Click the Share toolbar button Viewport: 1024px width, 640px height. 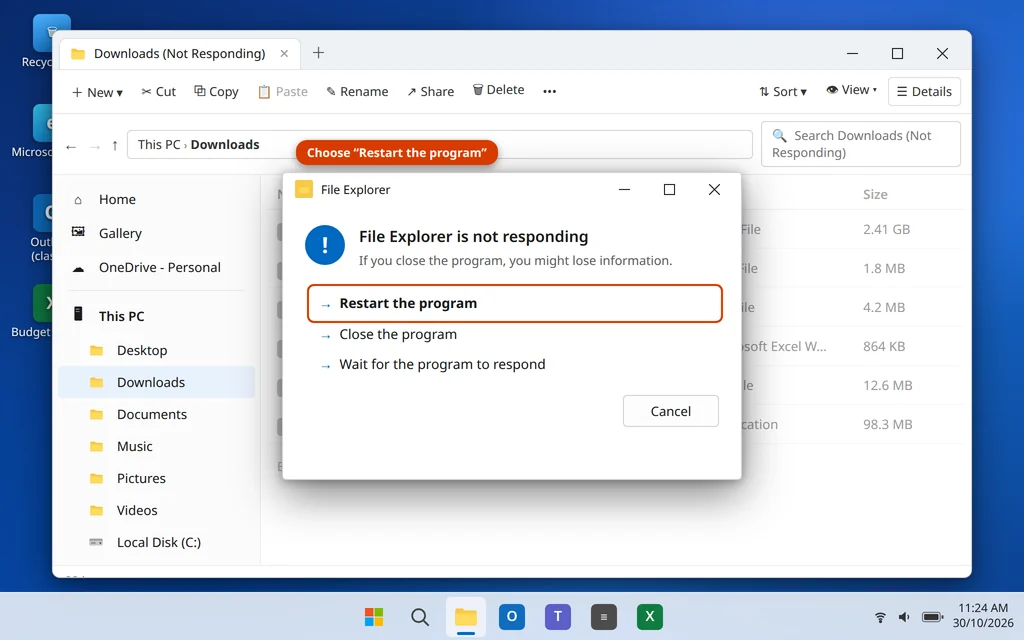430,91
